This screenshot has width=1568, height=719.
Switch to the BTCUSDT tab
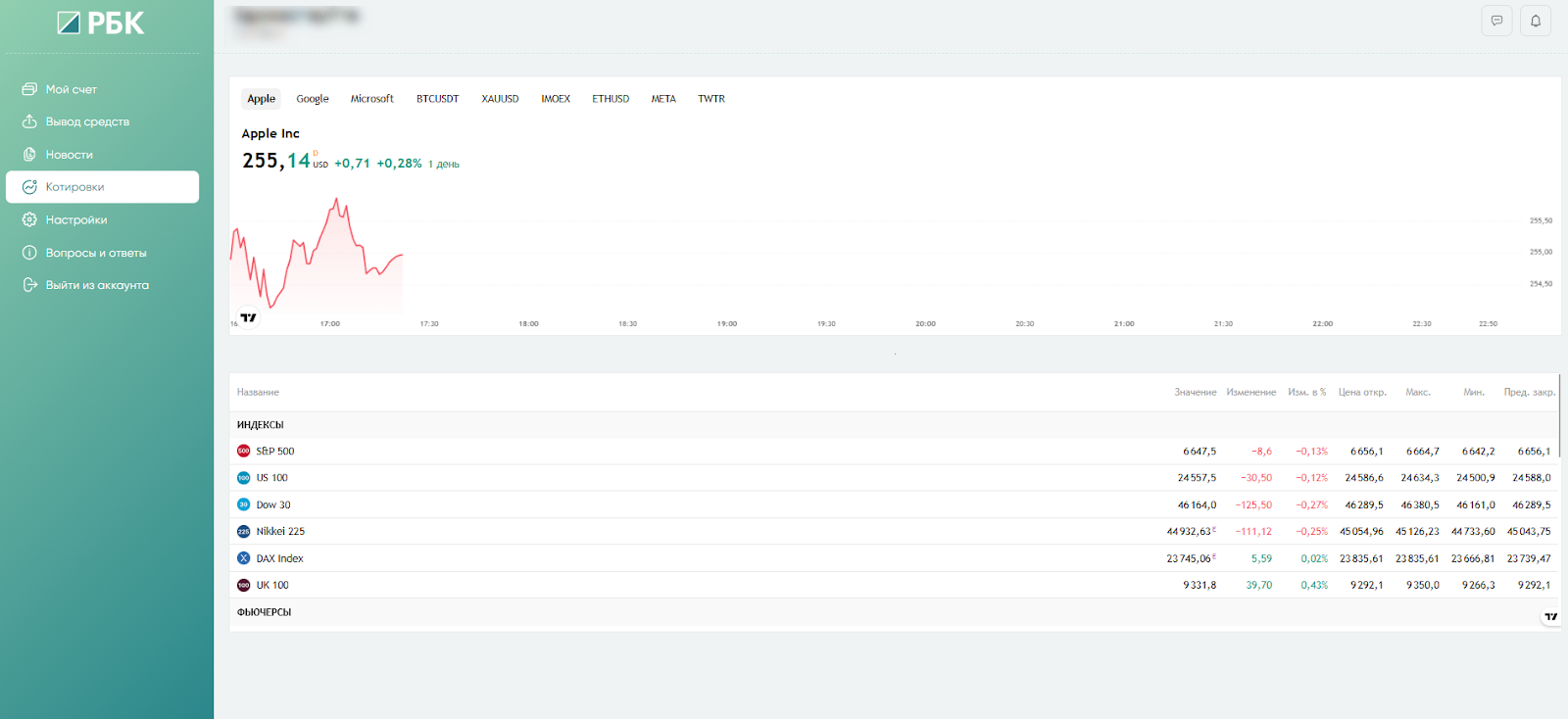click(x=438, y=99)
